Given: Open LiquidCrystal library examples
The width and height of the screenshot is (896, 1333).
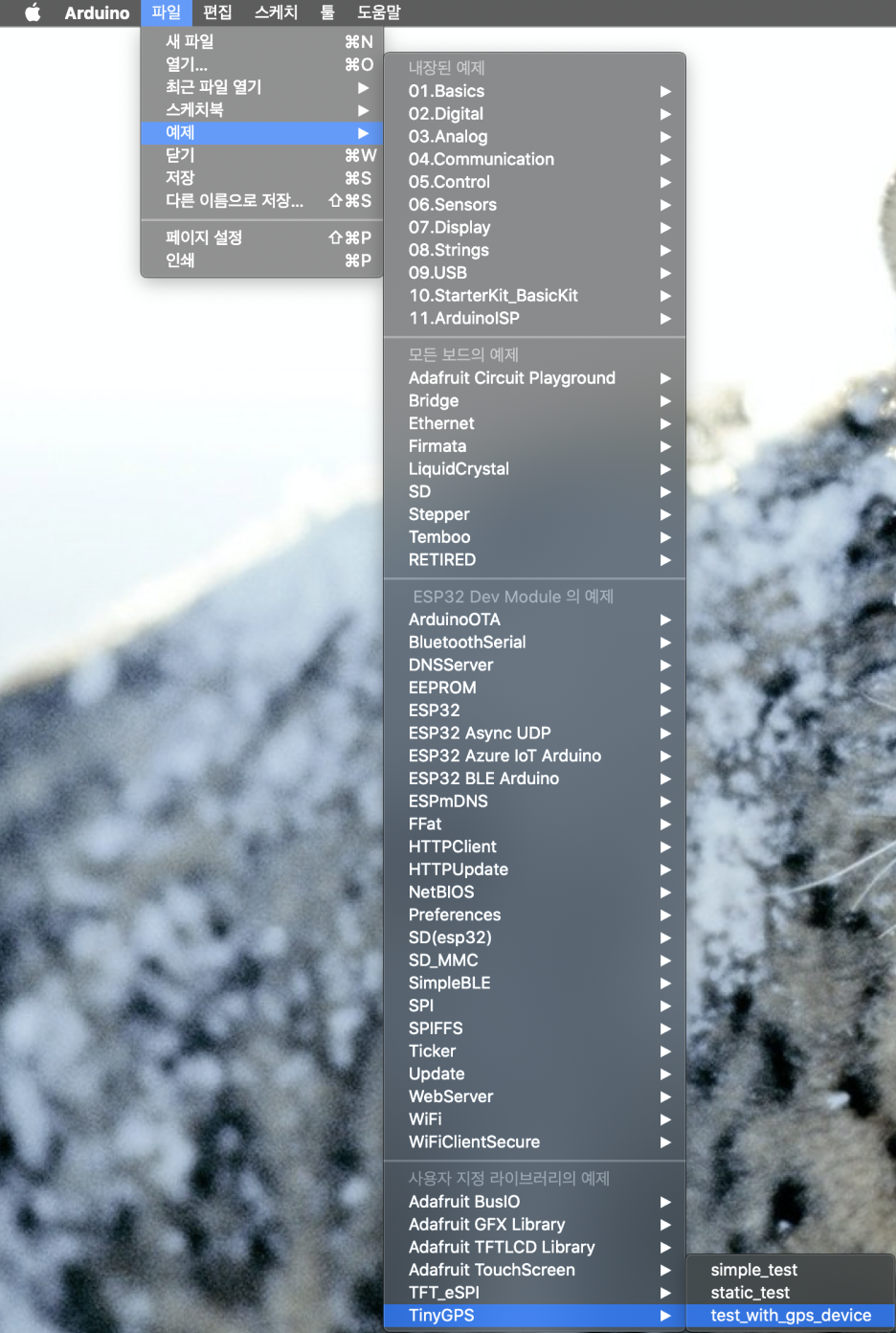Looking at the screenshot, I should [535, 469].
